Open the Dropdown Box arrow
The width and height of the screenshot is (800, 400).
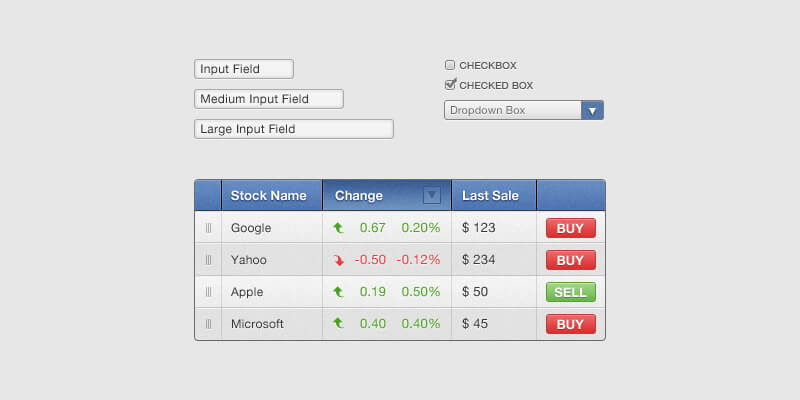point(592,110)
